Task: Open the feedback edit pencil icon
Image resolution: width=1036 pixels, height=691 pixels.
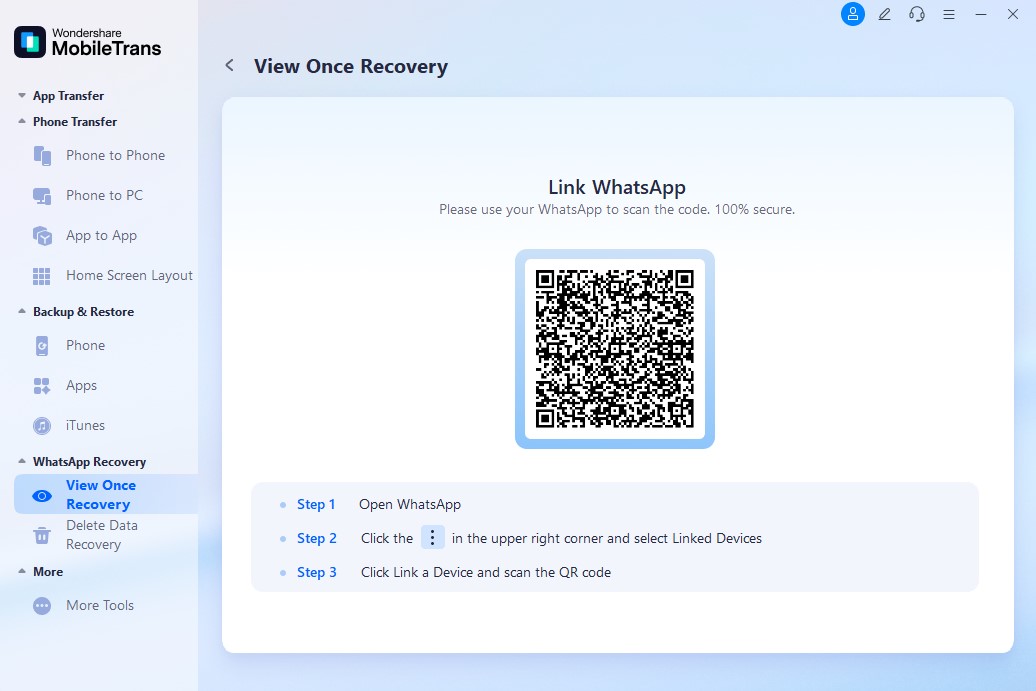Action: (884, 14)
